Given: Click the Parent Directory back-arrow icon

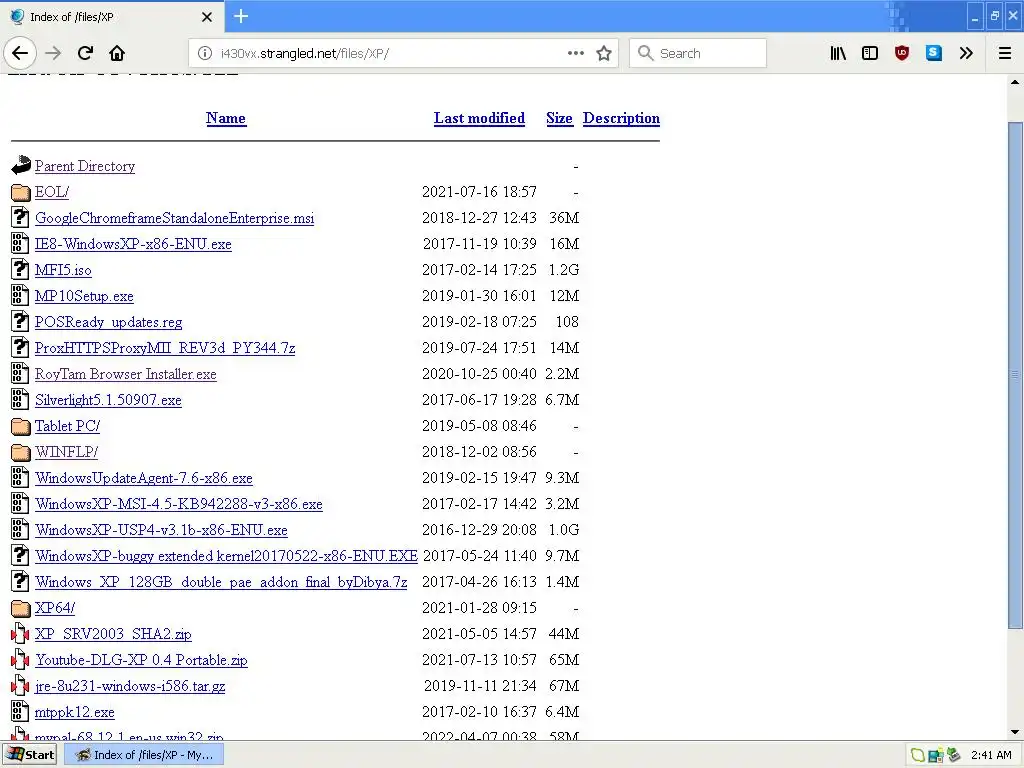Looking at the screenshot, I should click(21, 165).
